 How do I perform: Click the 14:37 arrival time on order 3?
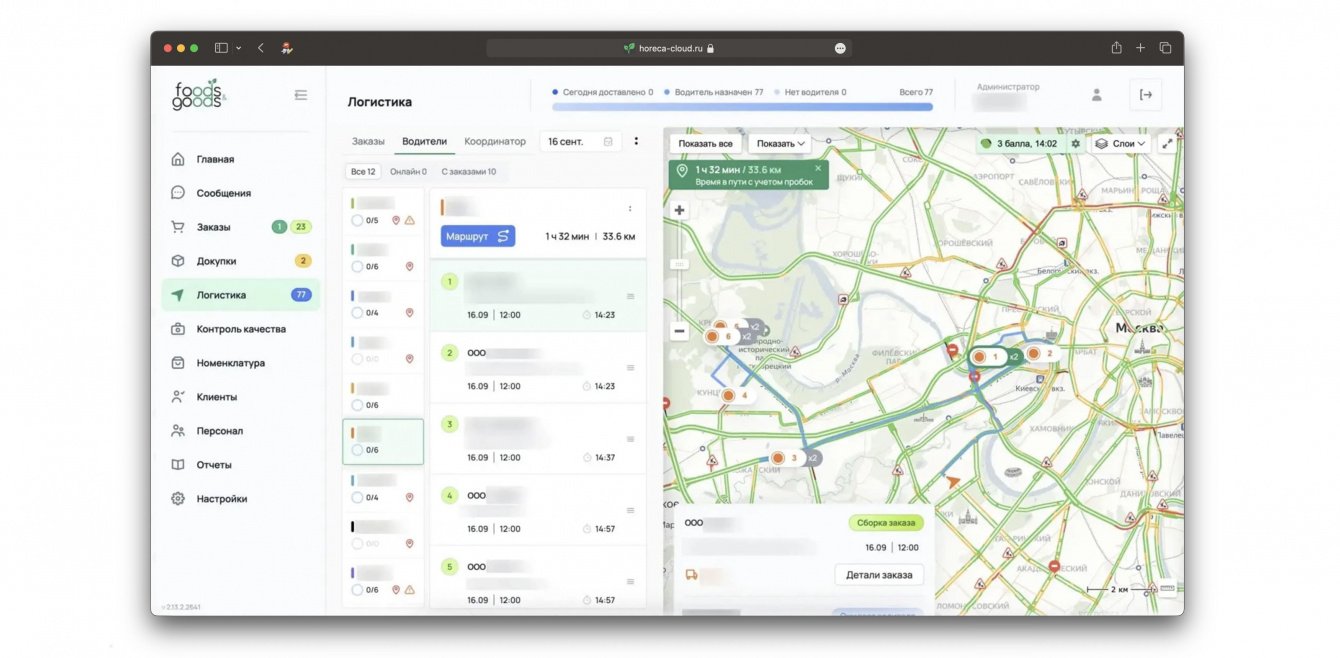(x=605, y=457)
